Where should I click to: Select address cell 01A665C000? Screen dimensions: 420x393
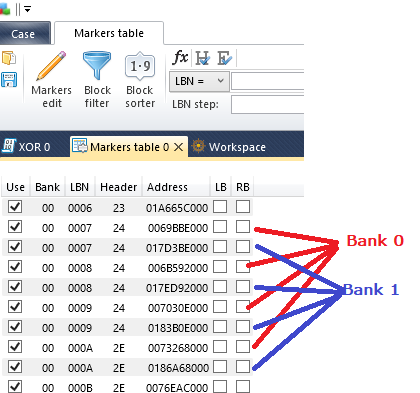[x=177, y=208]
